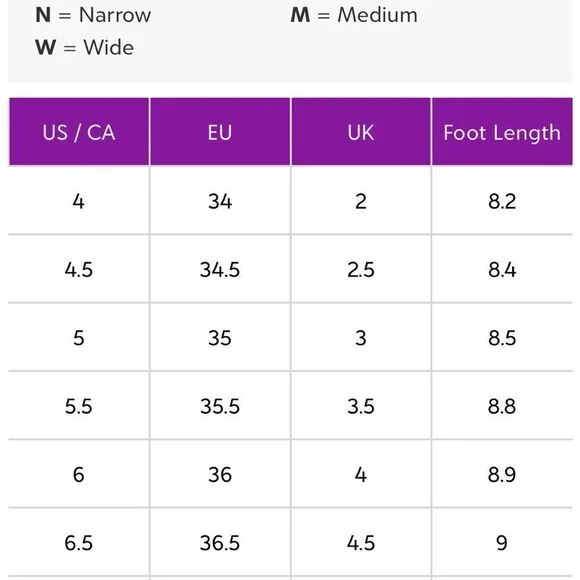This screenshot has height=580, width=580.
Task: Click EU size 35 cell
Action: pos(220,337)
